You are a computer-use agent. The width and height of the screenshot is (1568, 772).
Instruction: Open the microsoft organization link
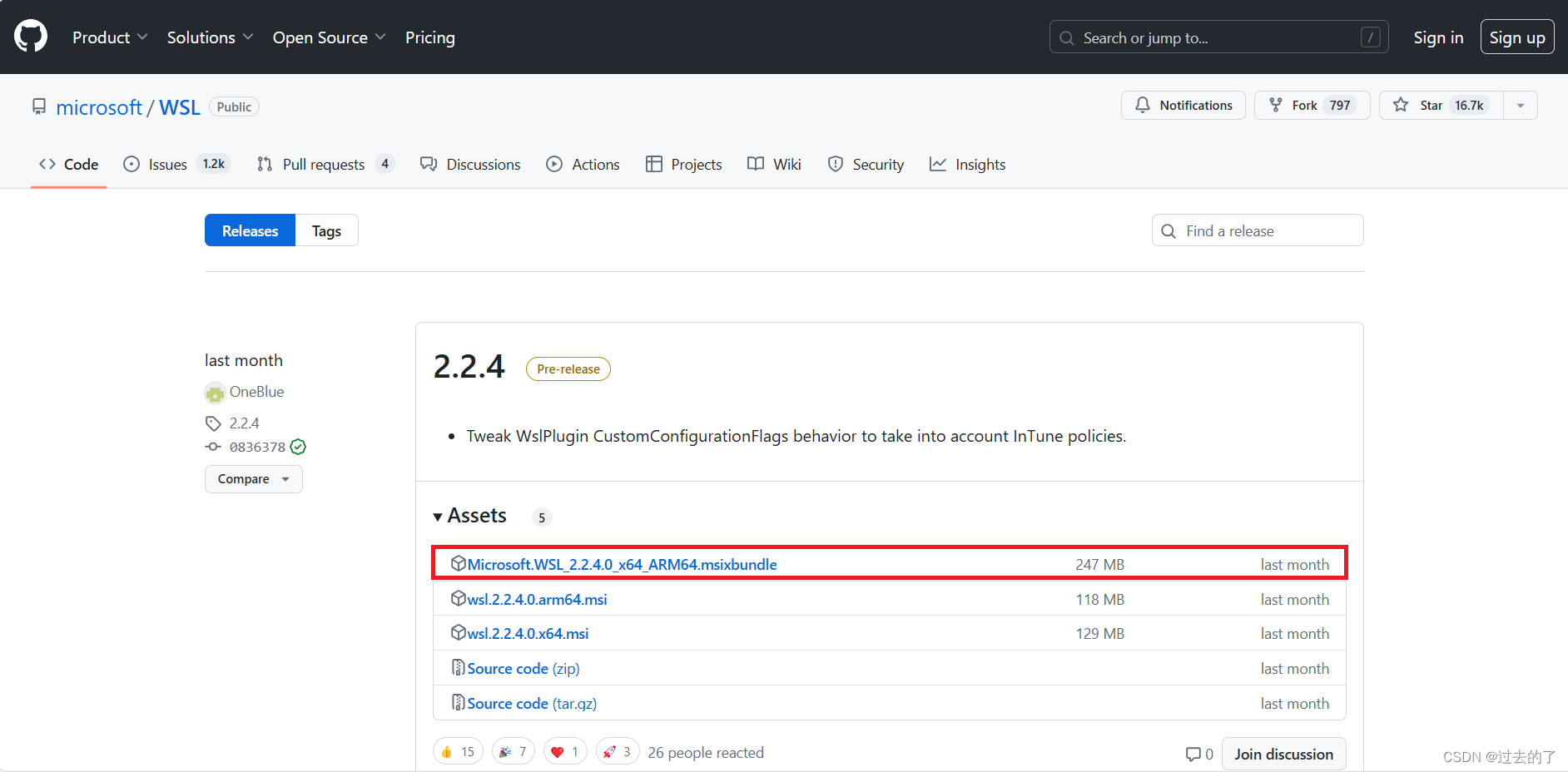[99, 107]
